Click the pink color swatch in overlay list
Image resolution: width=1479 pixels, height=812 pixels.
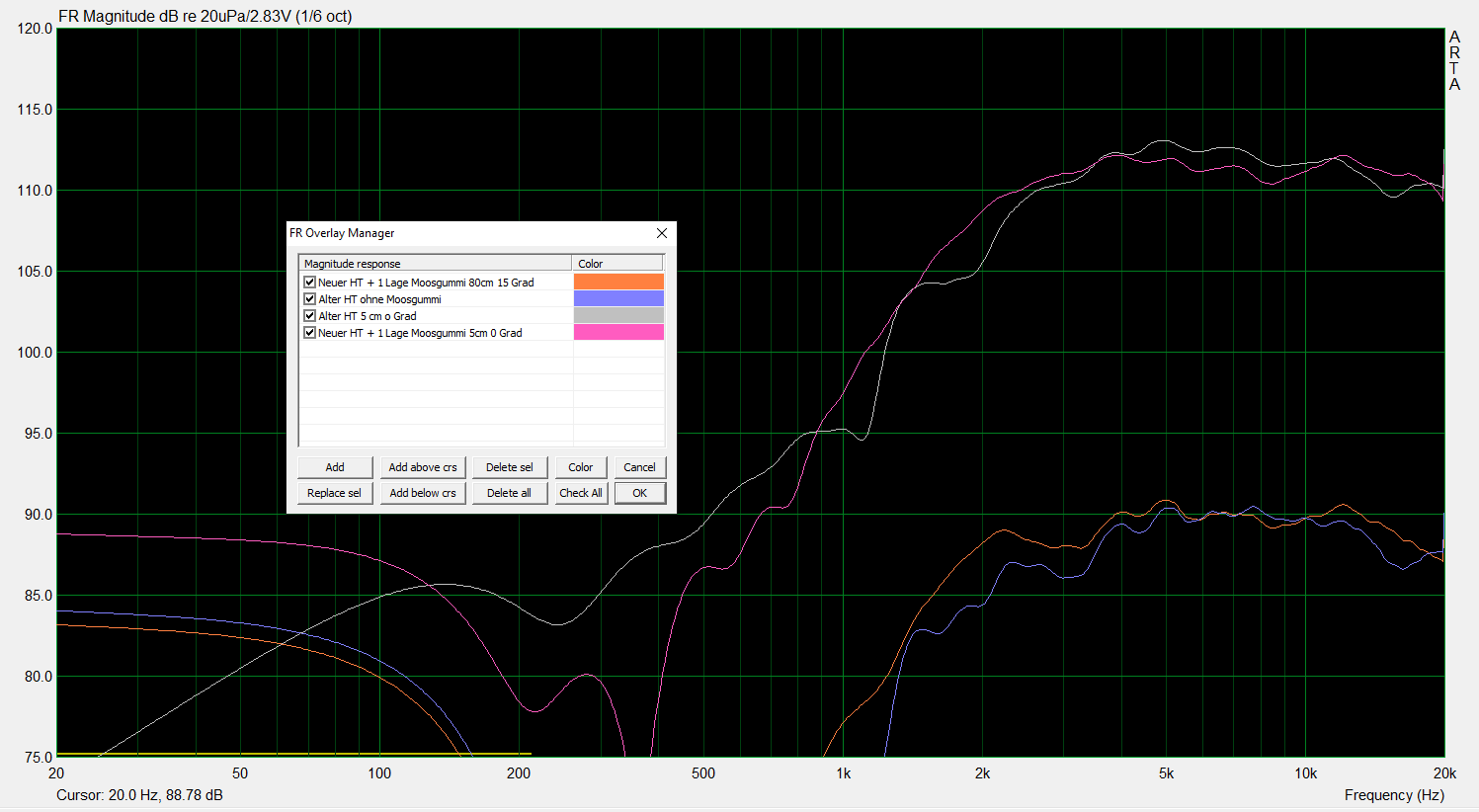coord(618,333)
